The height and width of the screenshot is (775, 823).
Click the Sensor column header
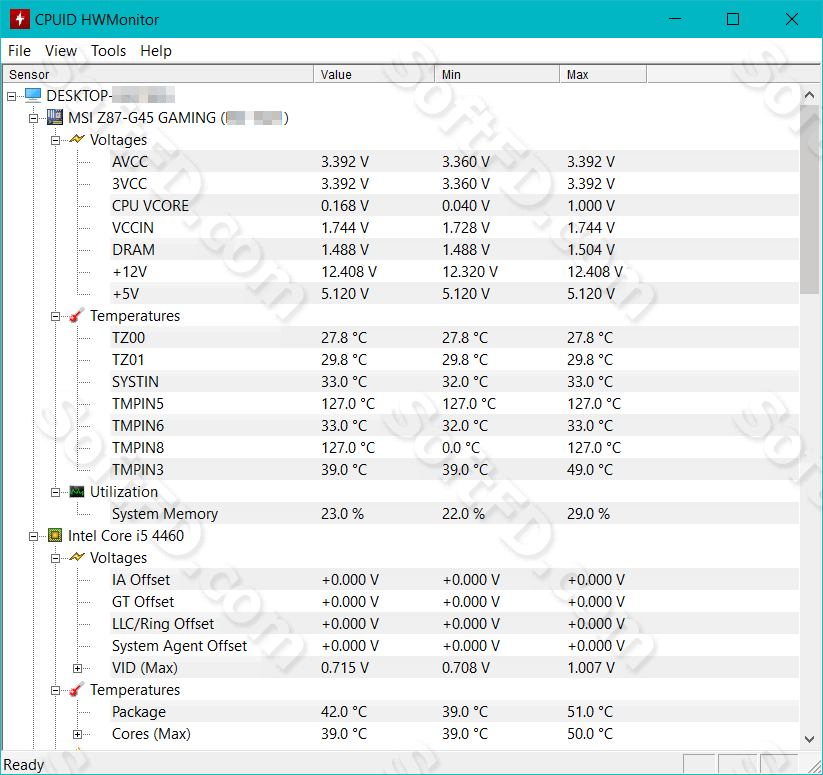coord(158,75)
